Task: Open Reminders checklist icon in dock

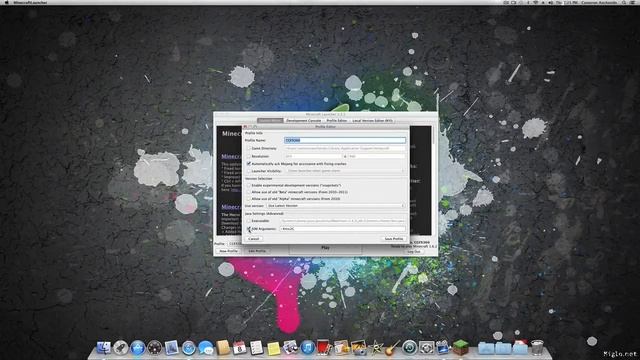Action: coord(256,348)
